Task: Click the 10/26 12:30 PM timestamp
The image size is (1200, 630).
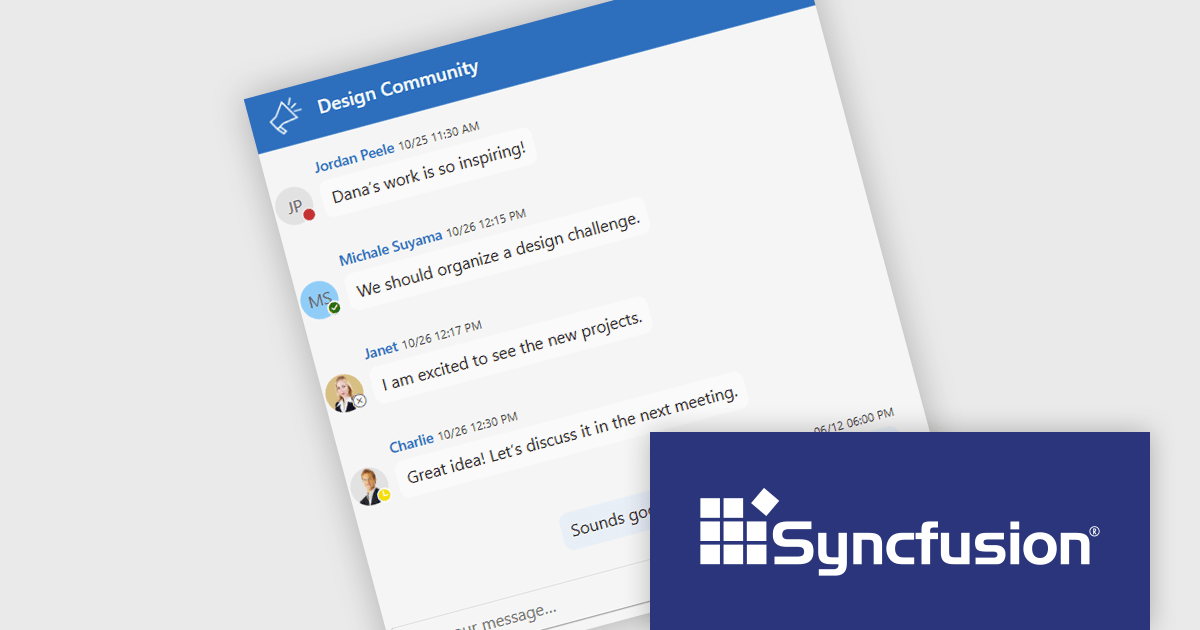Action: click(x=478, y=427)
